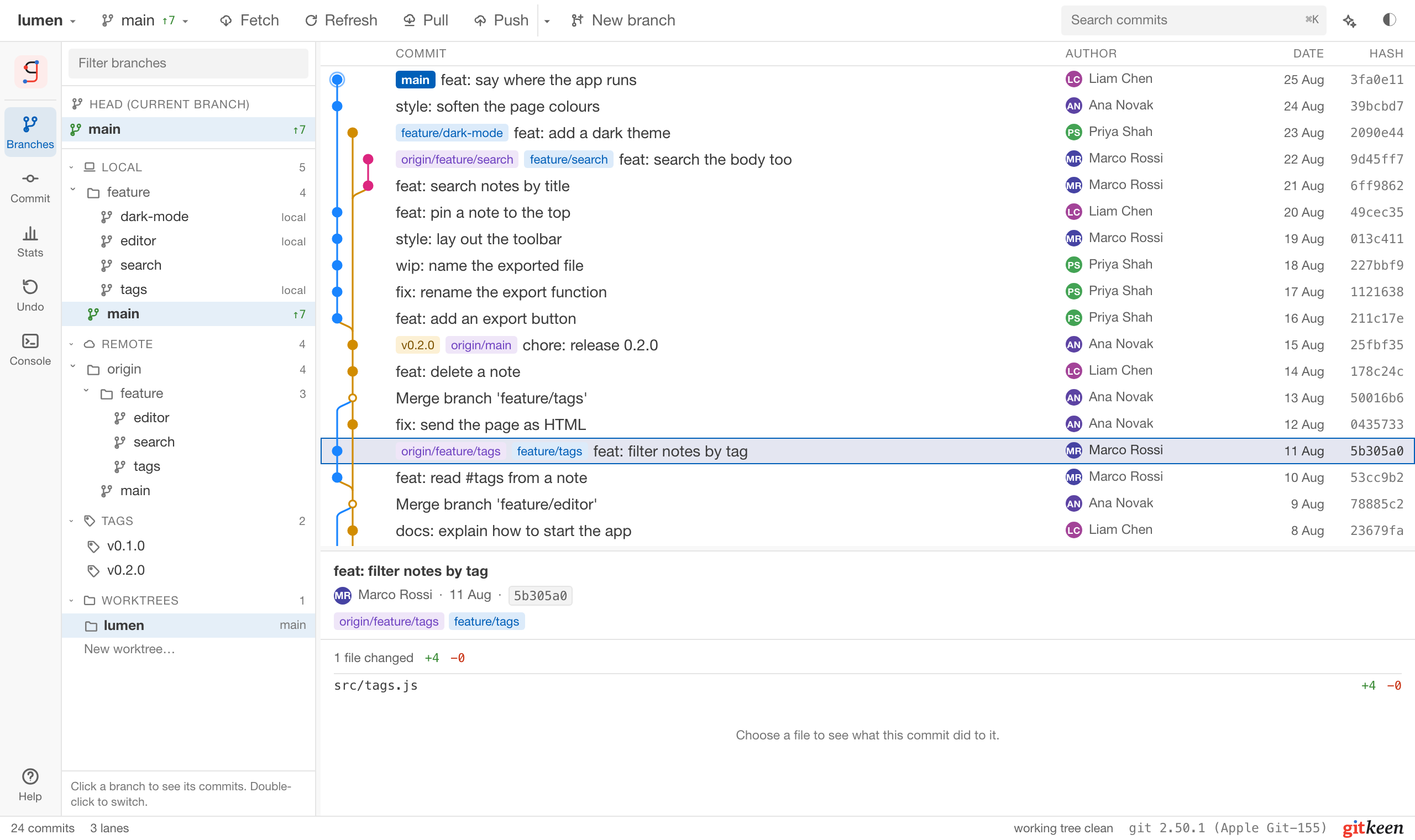Pull changes from remote

pos(426,20)
